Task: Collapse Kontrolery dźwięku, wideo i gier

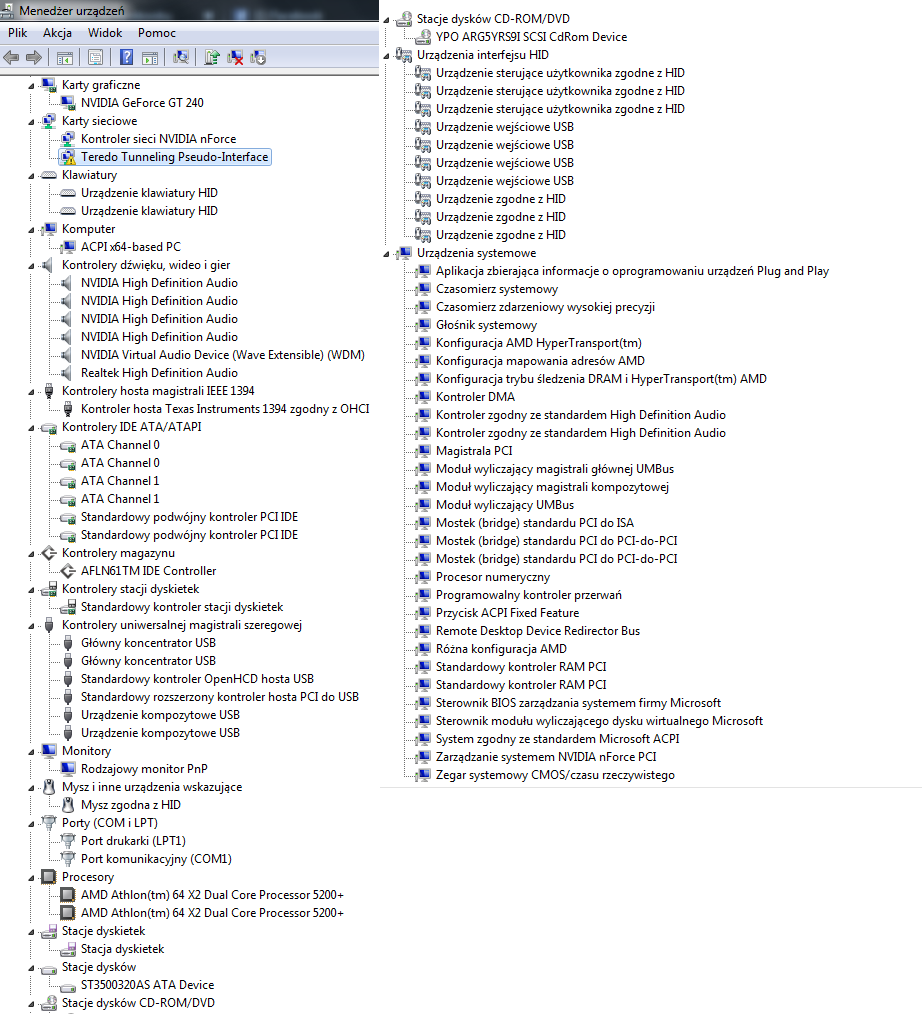Action: point(31,266)
